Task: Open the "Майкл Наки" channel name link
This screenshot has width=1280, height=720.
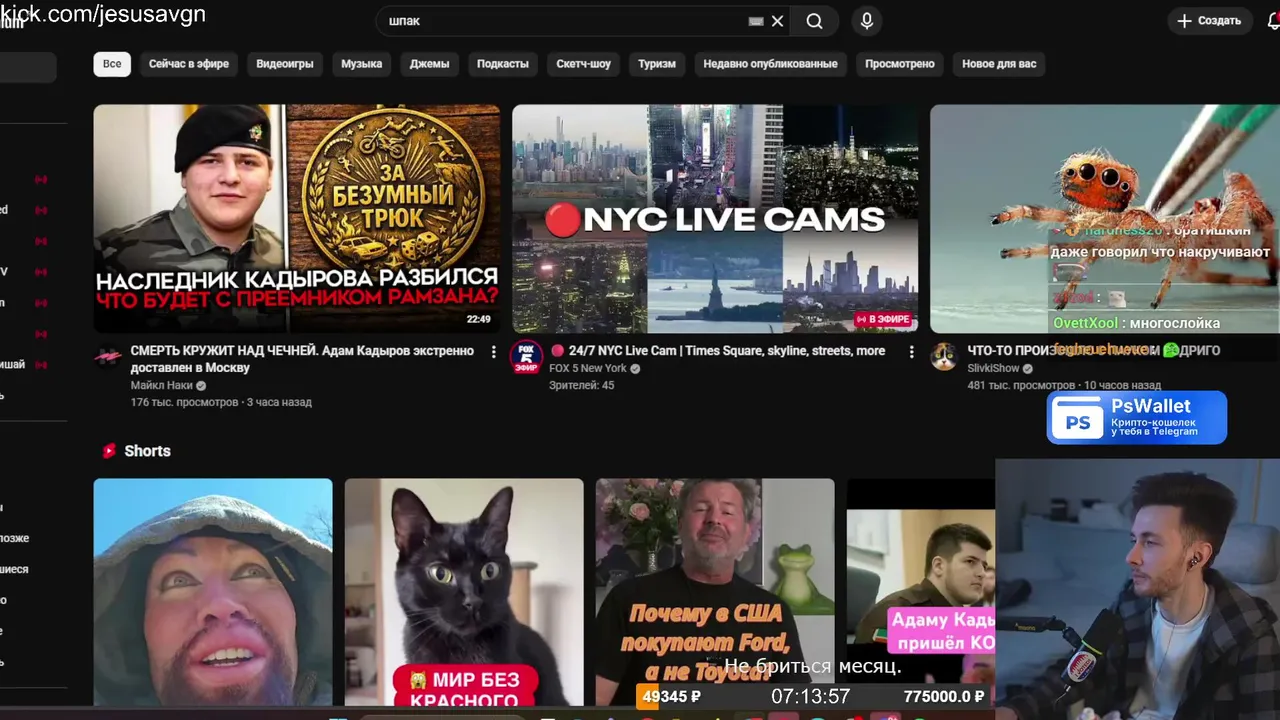Action: 161,386
